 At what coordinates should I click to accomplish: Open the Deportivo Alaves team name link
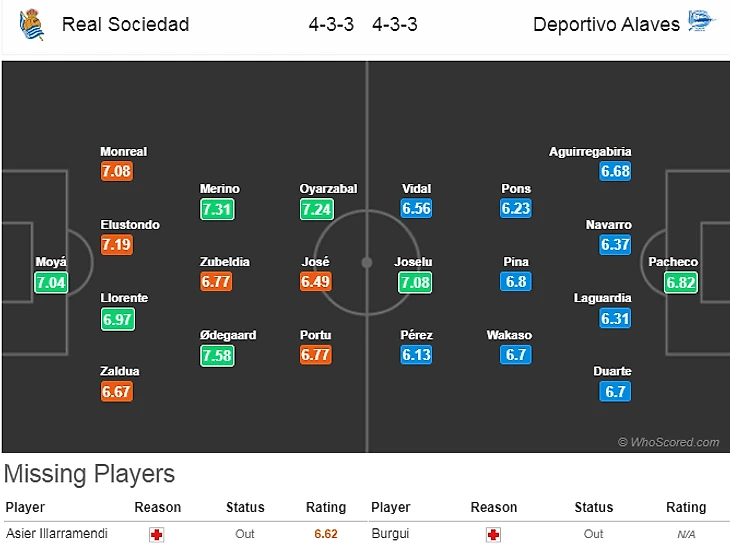point(606,24)
